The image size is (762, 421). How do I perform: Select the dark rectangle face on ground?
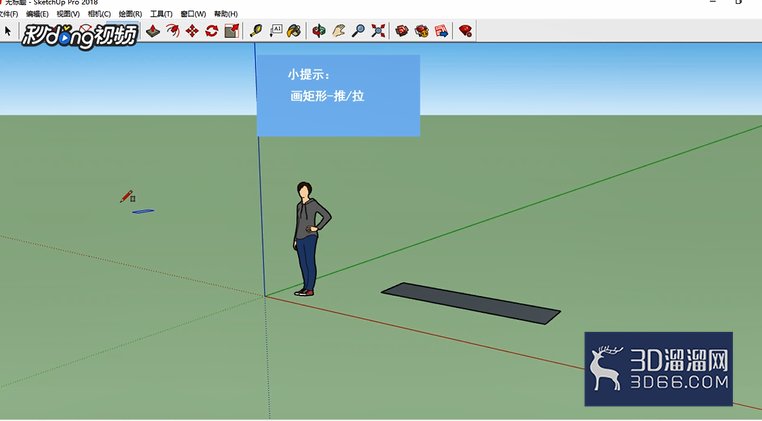coord(470,303)
